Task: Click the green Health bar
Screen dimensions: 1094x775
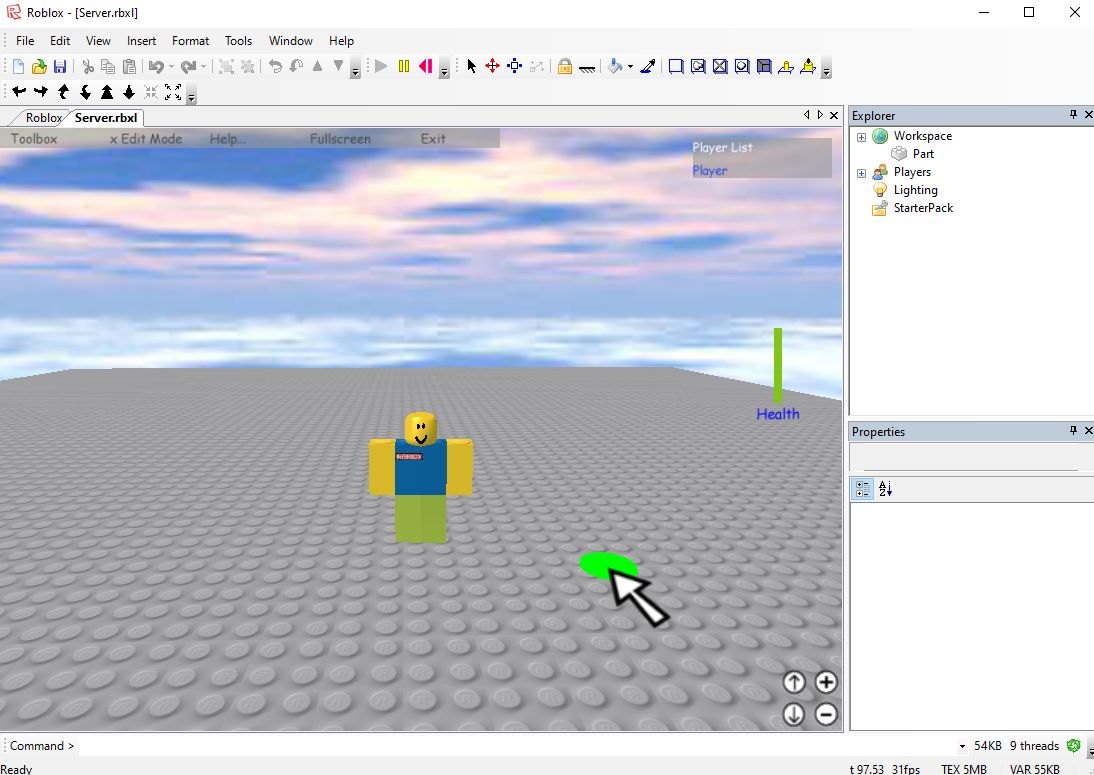Action: 778,365
